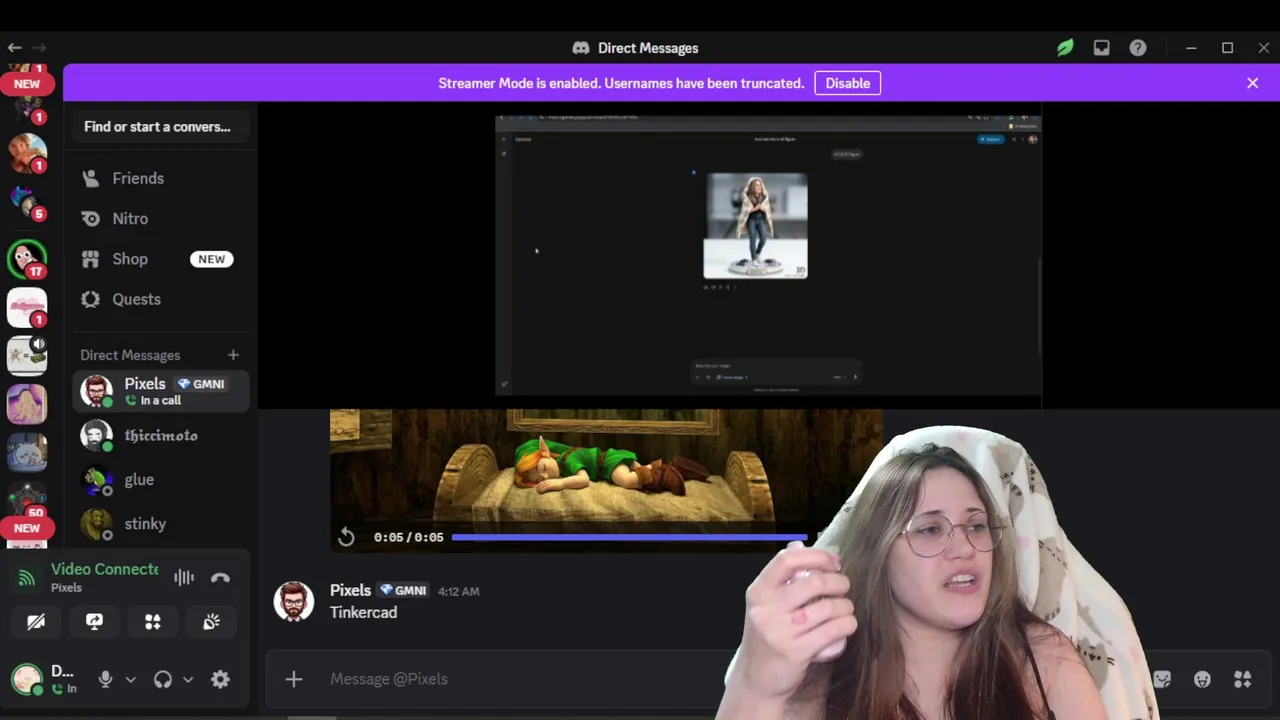
Task: Open the purple artwork server icon
Action: click(x=27, y=404)
